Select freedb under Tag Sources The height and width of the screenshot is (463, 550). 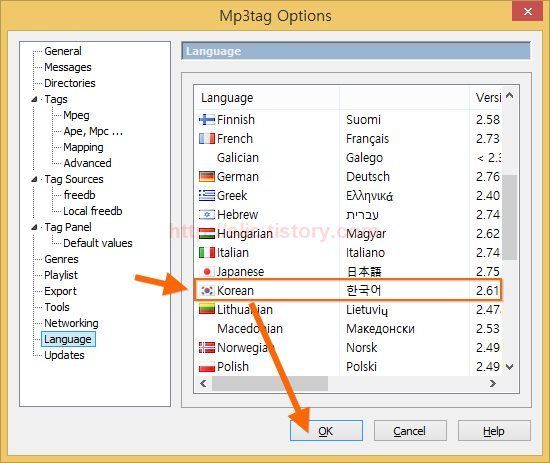[x=79, y=195]
